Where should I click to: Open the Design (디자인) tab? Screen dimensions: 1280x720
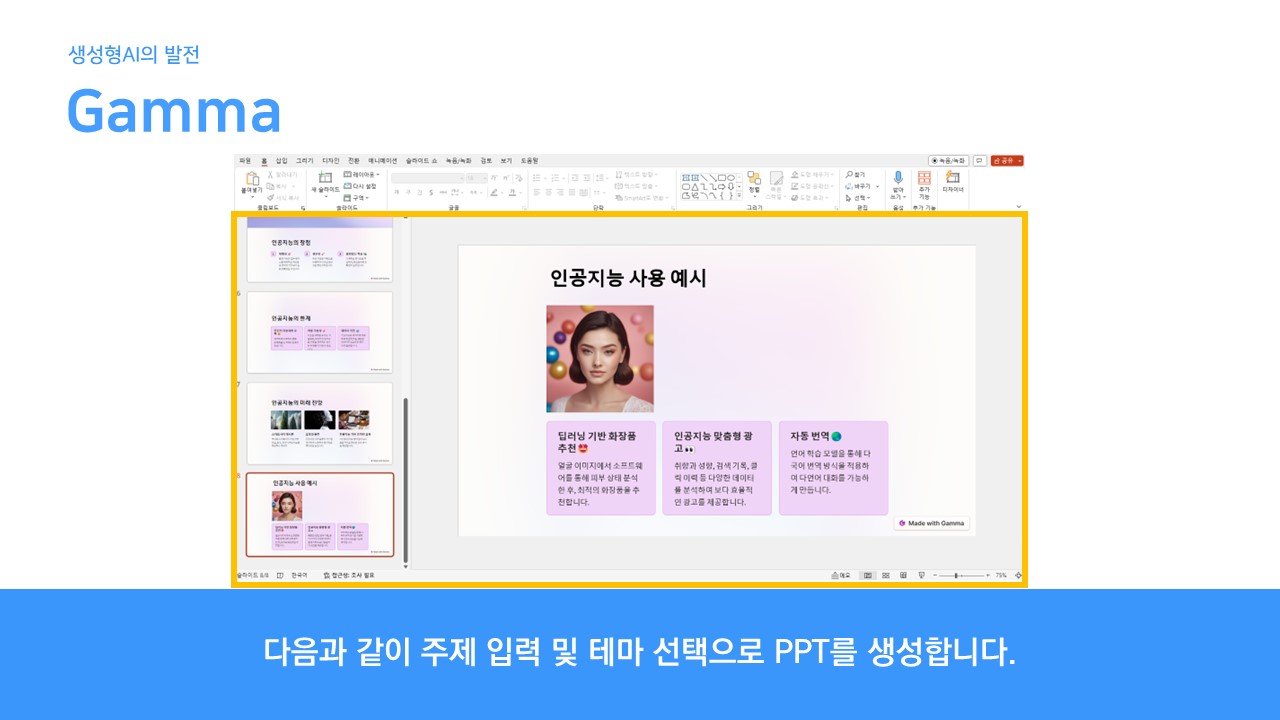click(x=330, y=161)
